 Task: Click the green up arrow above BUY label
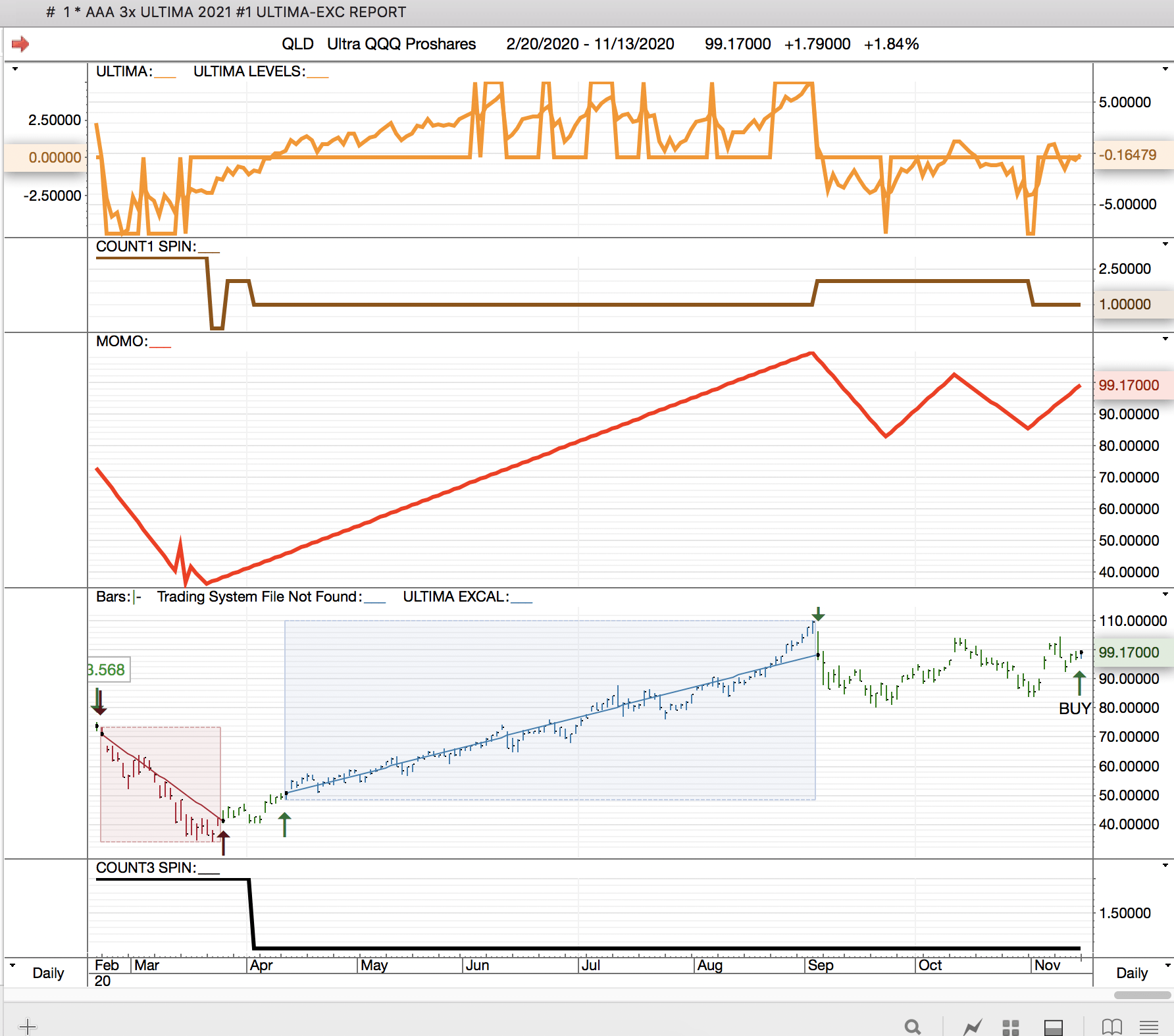(x=1079, y=683)
